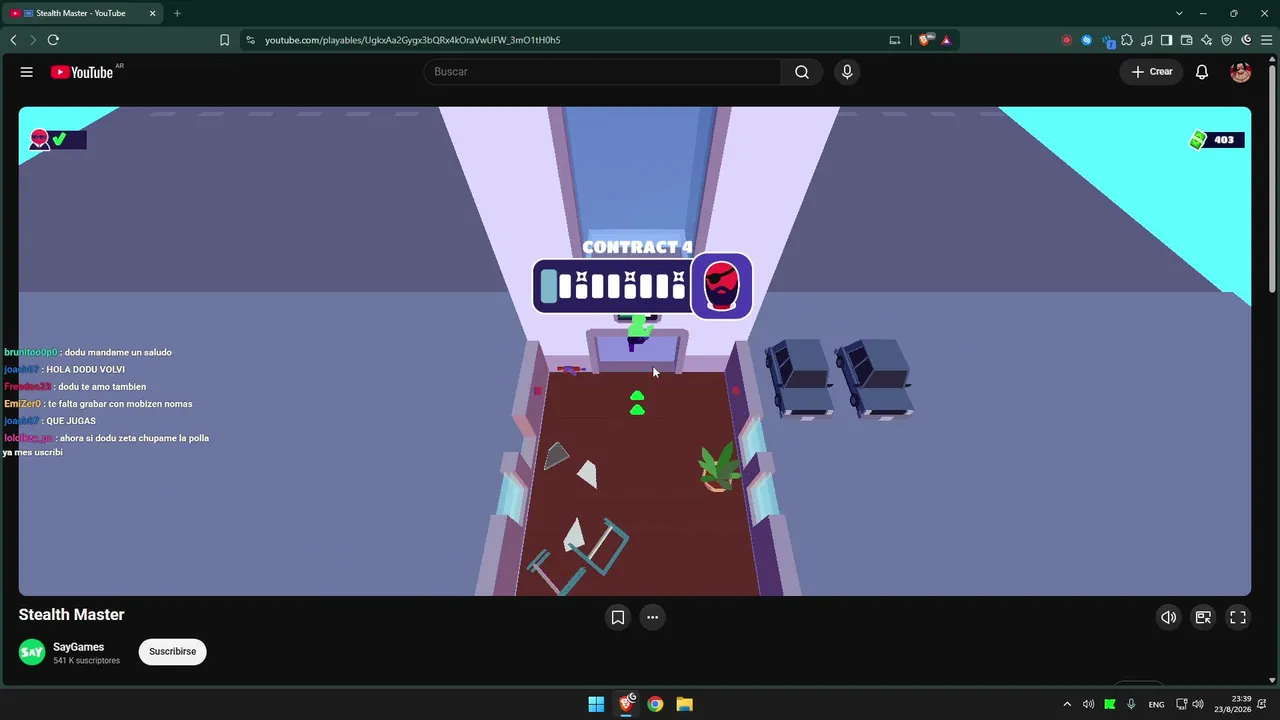Open the Windows Start menu
The height and width of the screenshot is (720, 1280).
pyautogui.click(x=596, y=704)
